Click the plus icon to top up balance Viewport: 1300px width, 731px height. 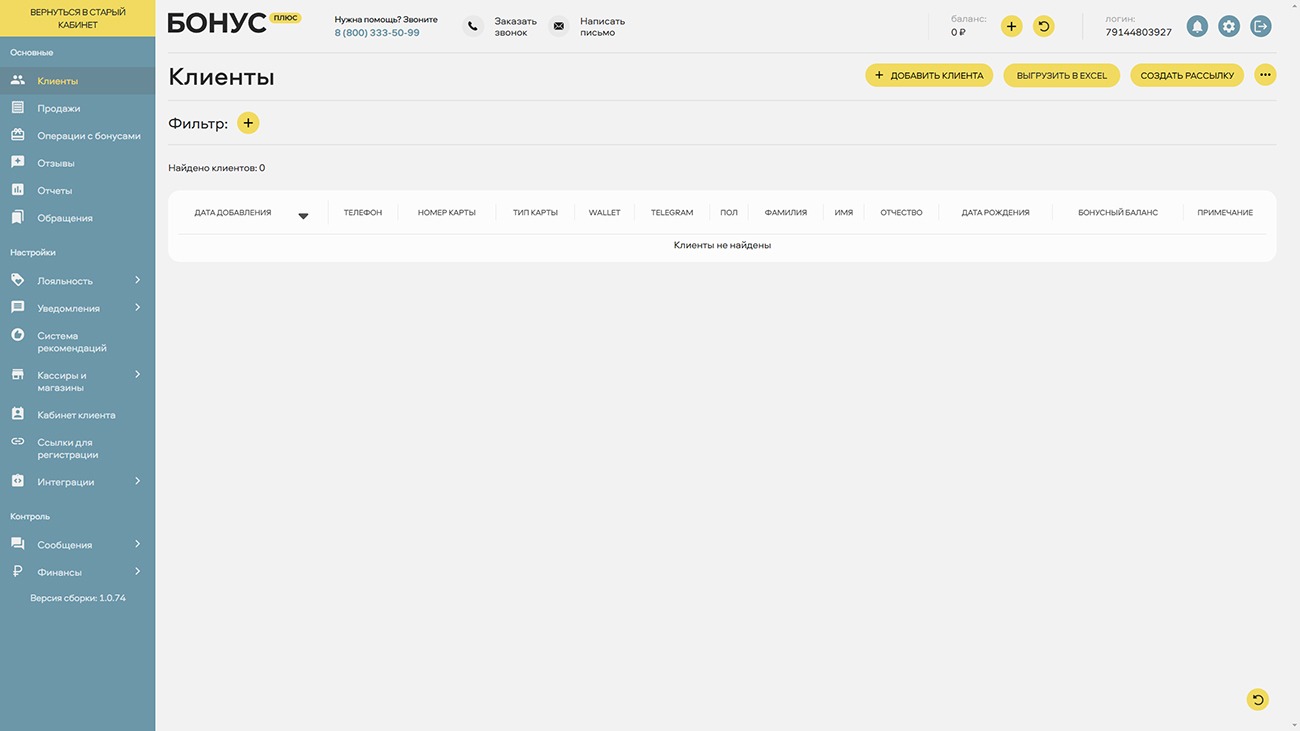tap(1011, 27)
